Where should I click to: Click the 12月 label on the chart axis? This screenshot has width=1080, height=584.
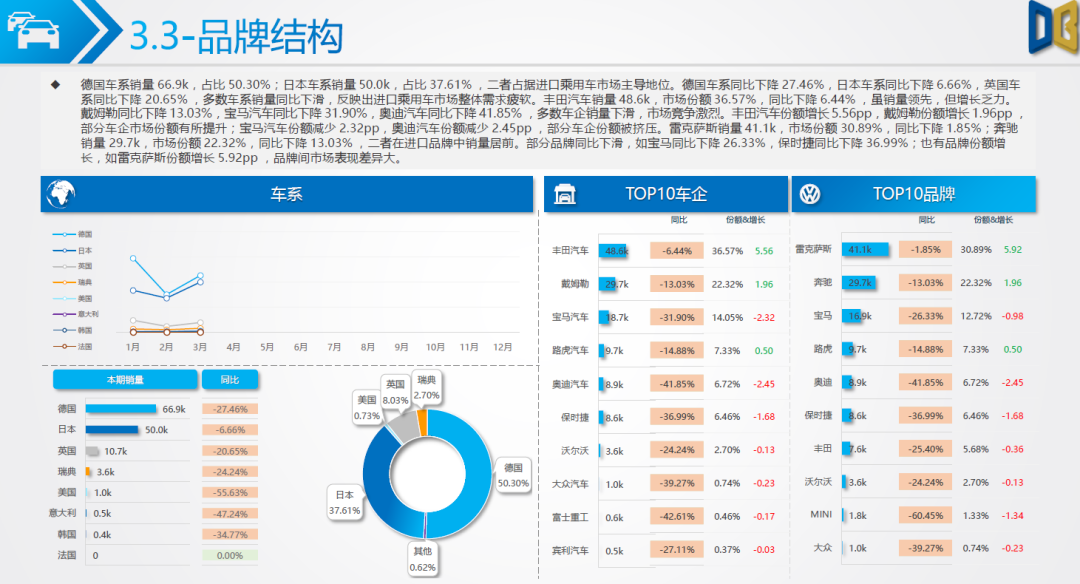tap(503, 347)
